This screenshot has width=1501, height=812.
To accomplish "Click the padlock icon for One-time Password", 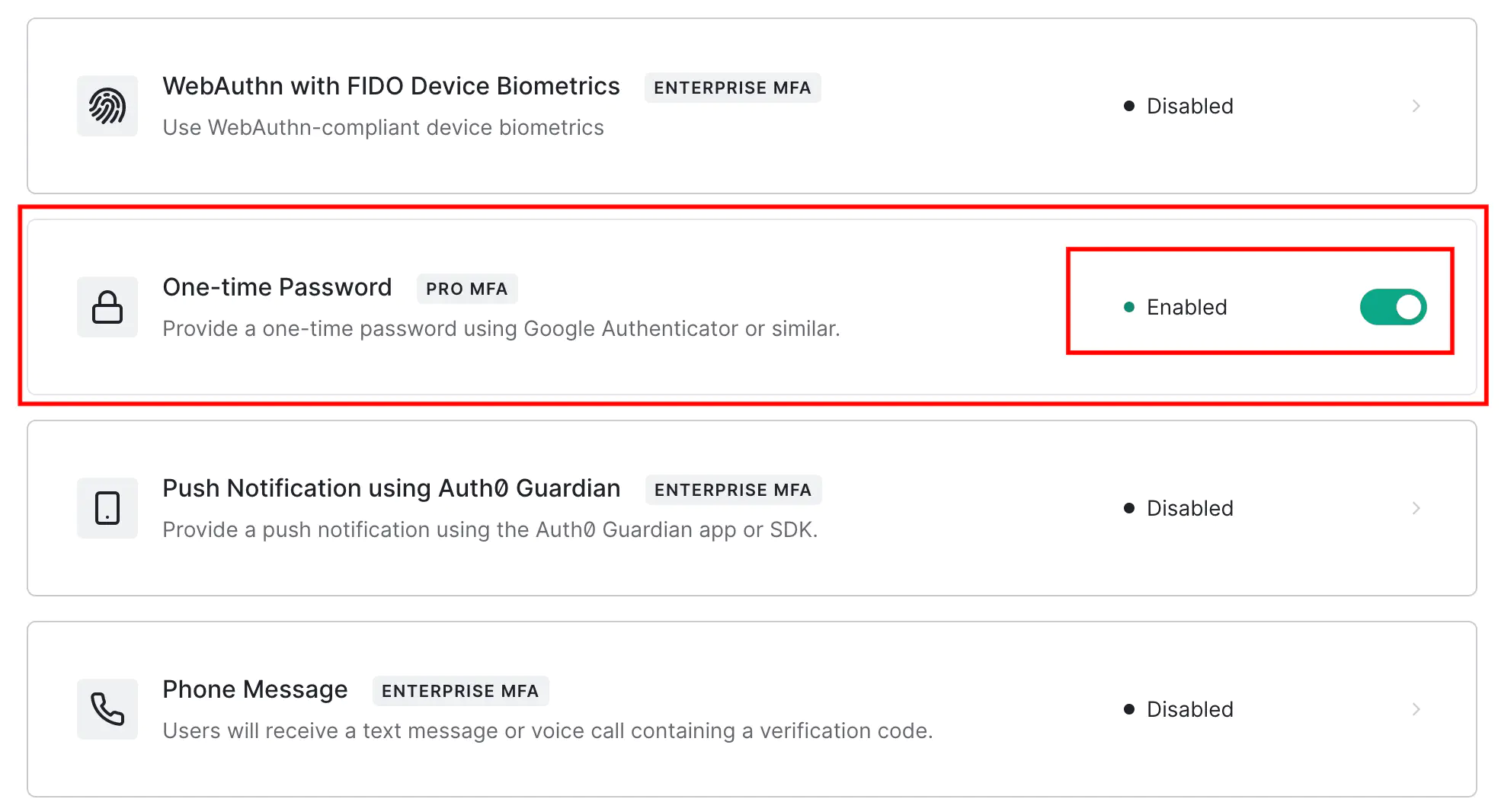I will click(107, 307).
